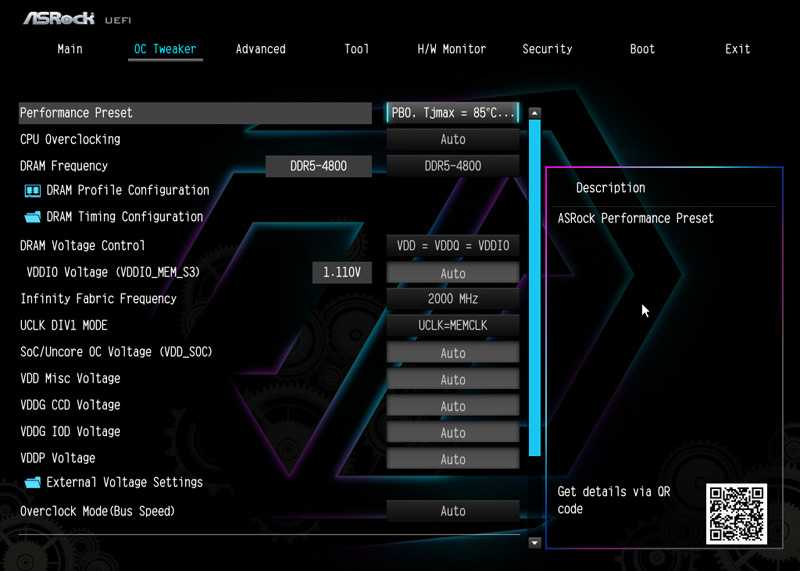Click the Description panel heading
This screenshot has height=571, width=800.
click(x=611, y=188)
